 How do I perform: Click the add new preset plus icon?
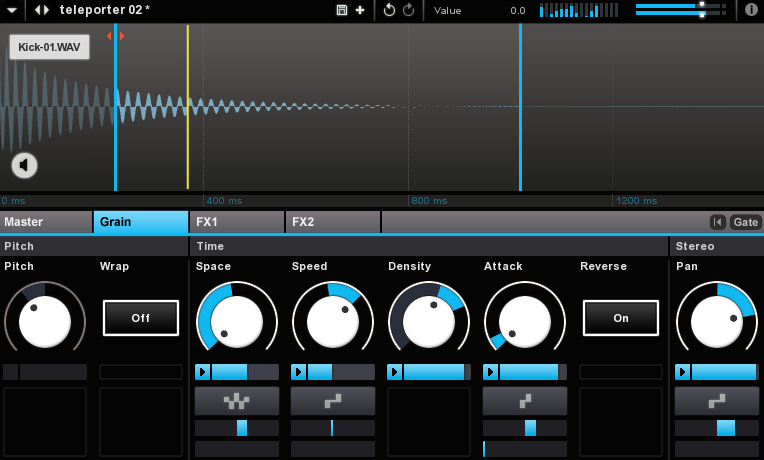point(360,10)
